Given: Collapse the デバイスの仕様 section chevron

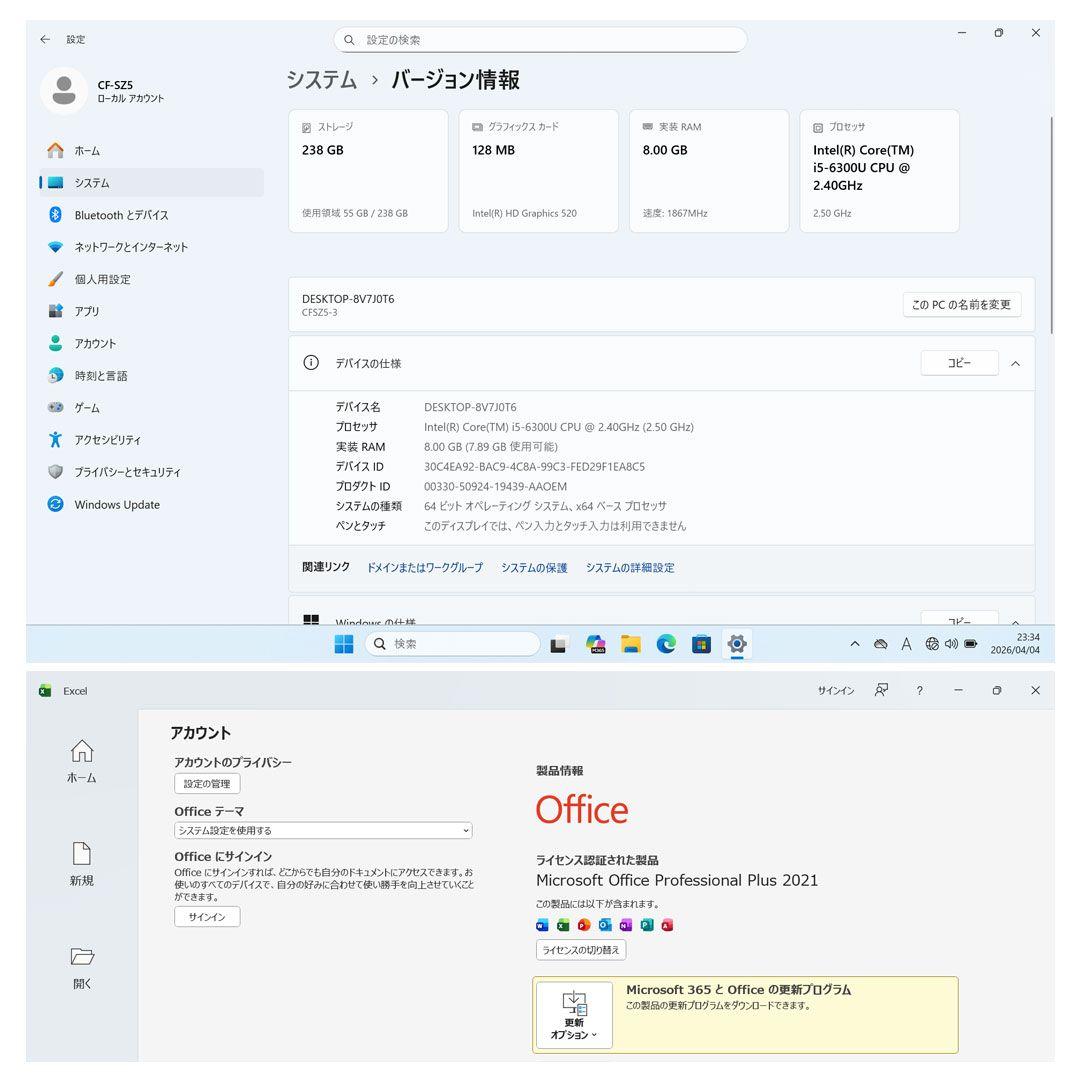Looking at the screenshot, I should coord(1015,364).
